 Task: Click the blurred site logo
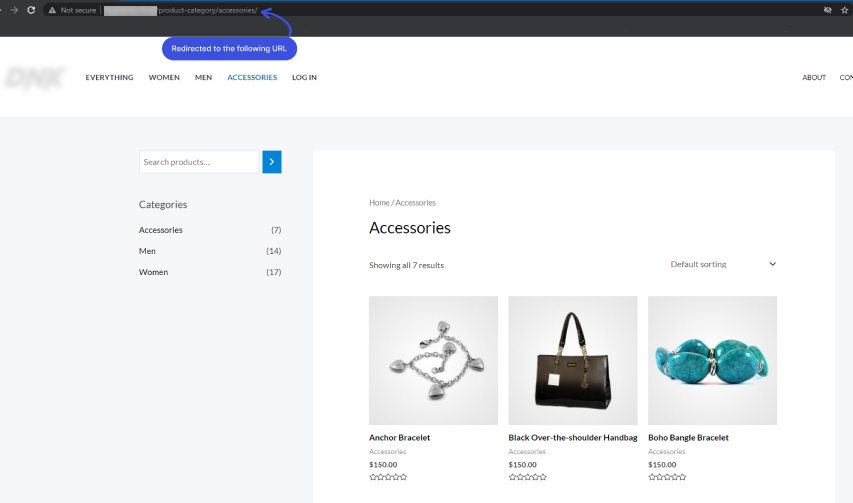click(x=35, y=78)
